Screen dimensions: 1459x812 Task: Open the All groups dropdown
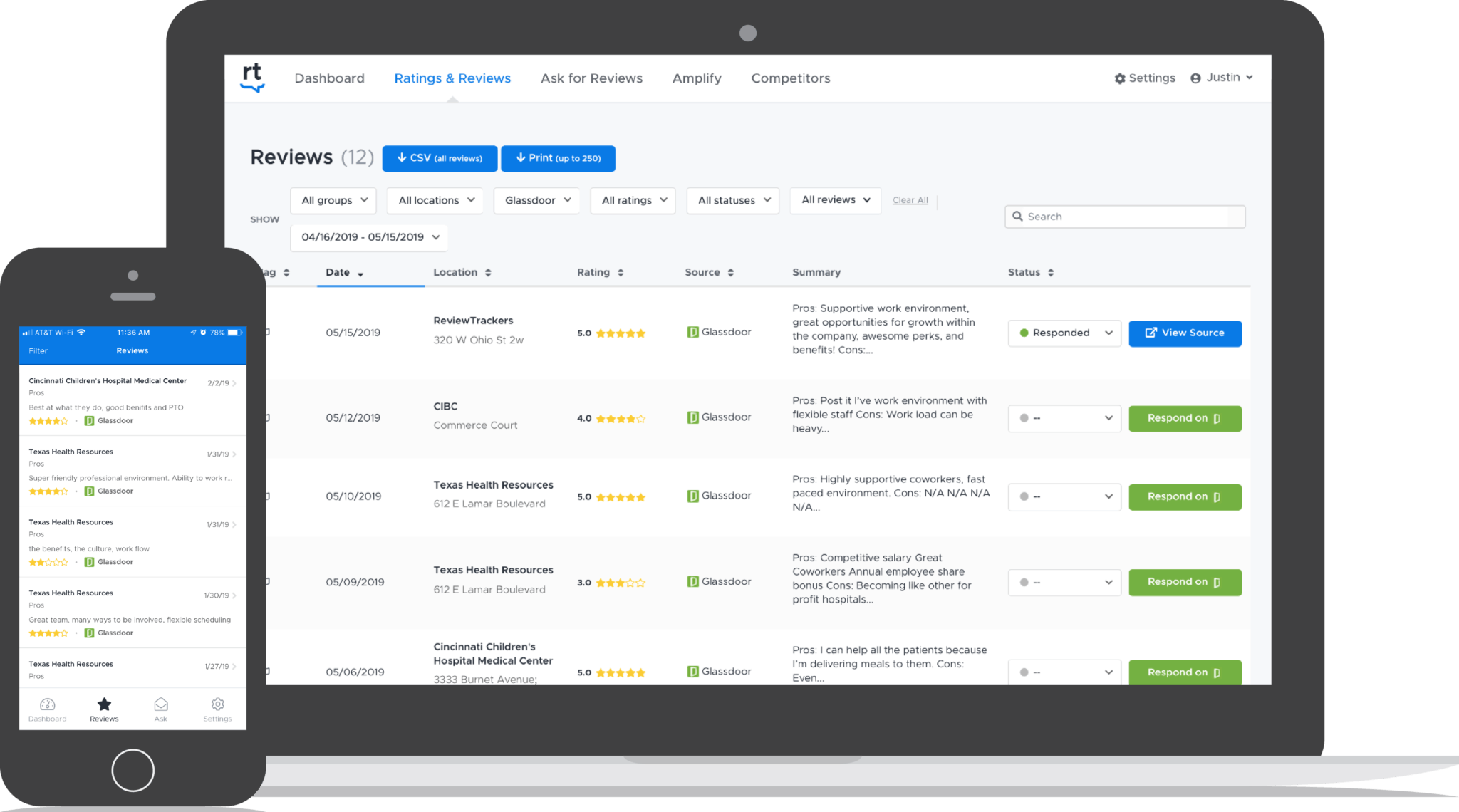pos(333,201)
